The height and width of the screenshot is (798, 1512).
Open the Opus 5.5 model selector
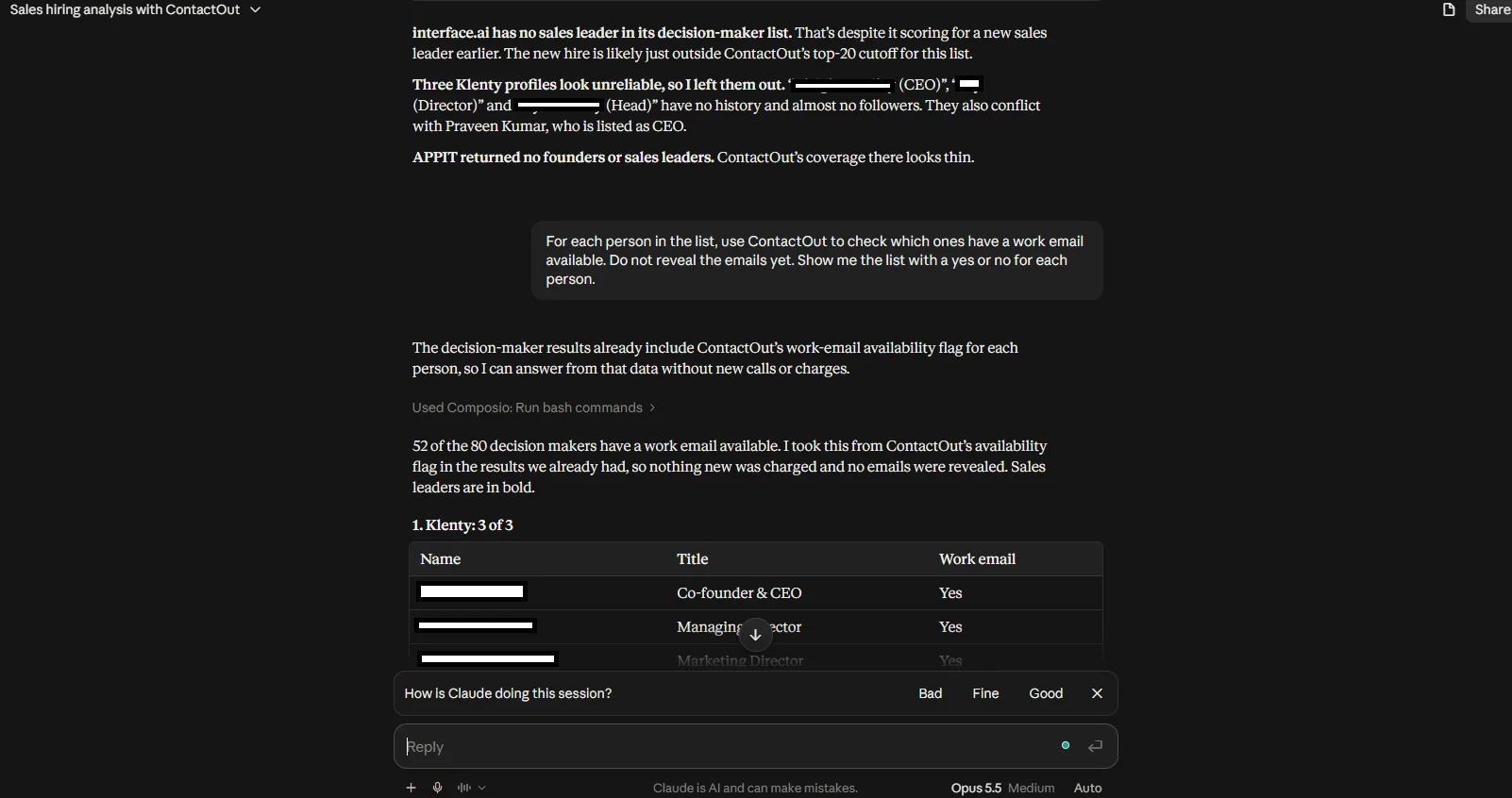[976, 788]
